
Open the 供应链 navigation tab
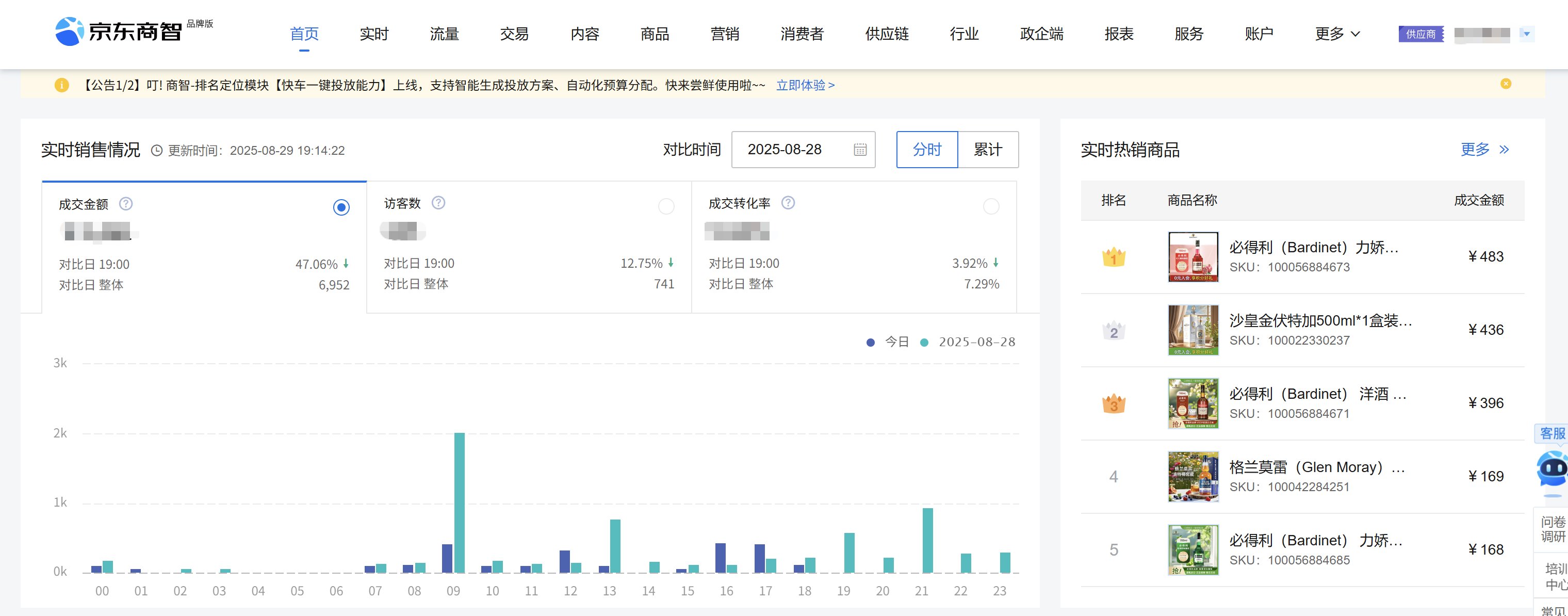(x=887, y=34)
